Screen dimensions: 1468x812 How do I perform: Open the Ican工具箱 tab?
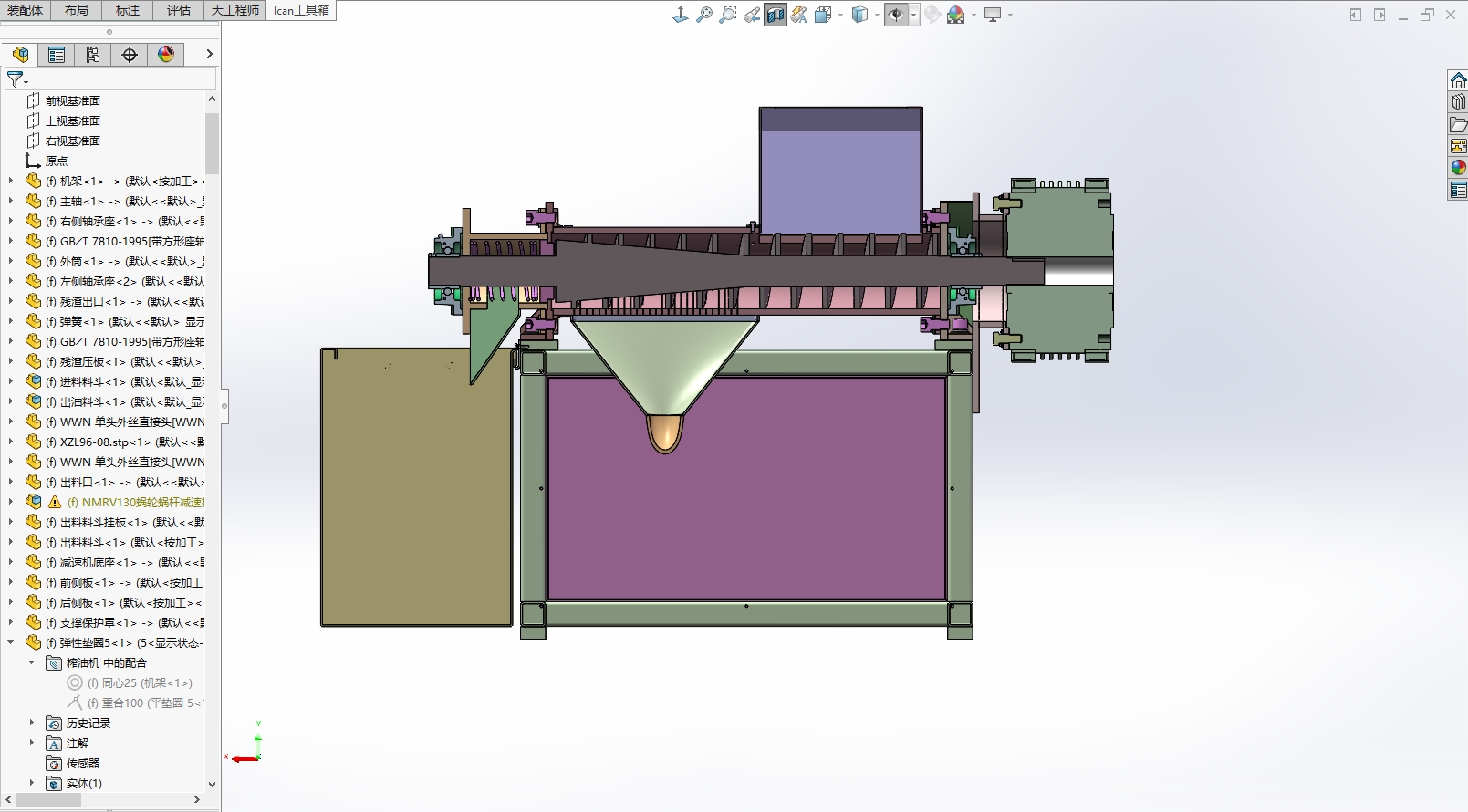(301, 10)
